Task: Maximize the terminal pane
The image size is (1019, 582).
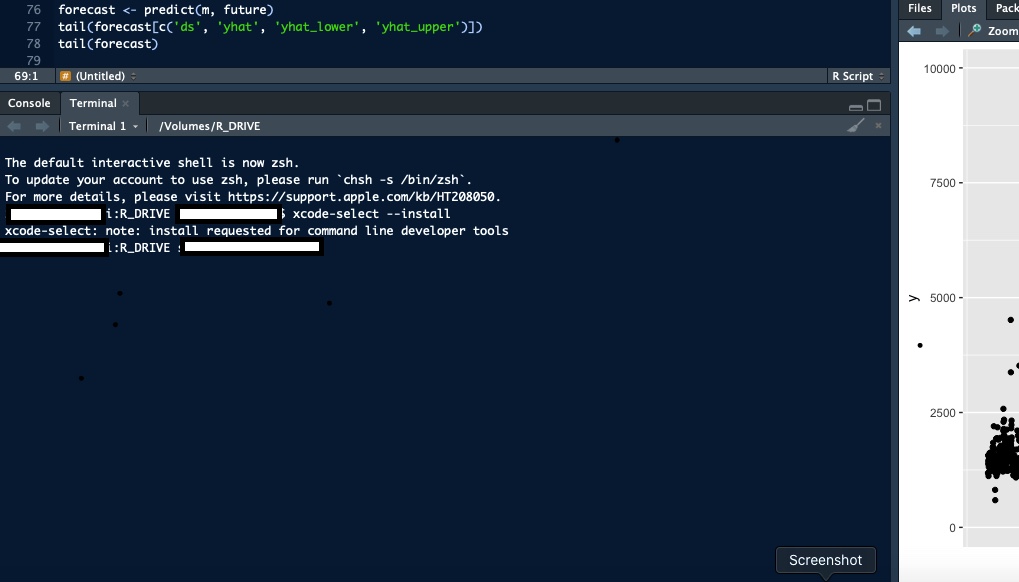Action: [874, 105]
